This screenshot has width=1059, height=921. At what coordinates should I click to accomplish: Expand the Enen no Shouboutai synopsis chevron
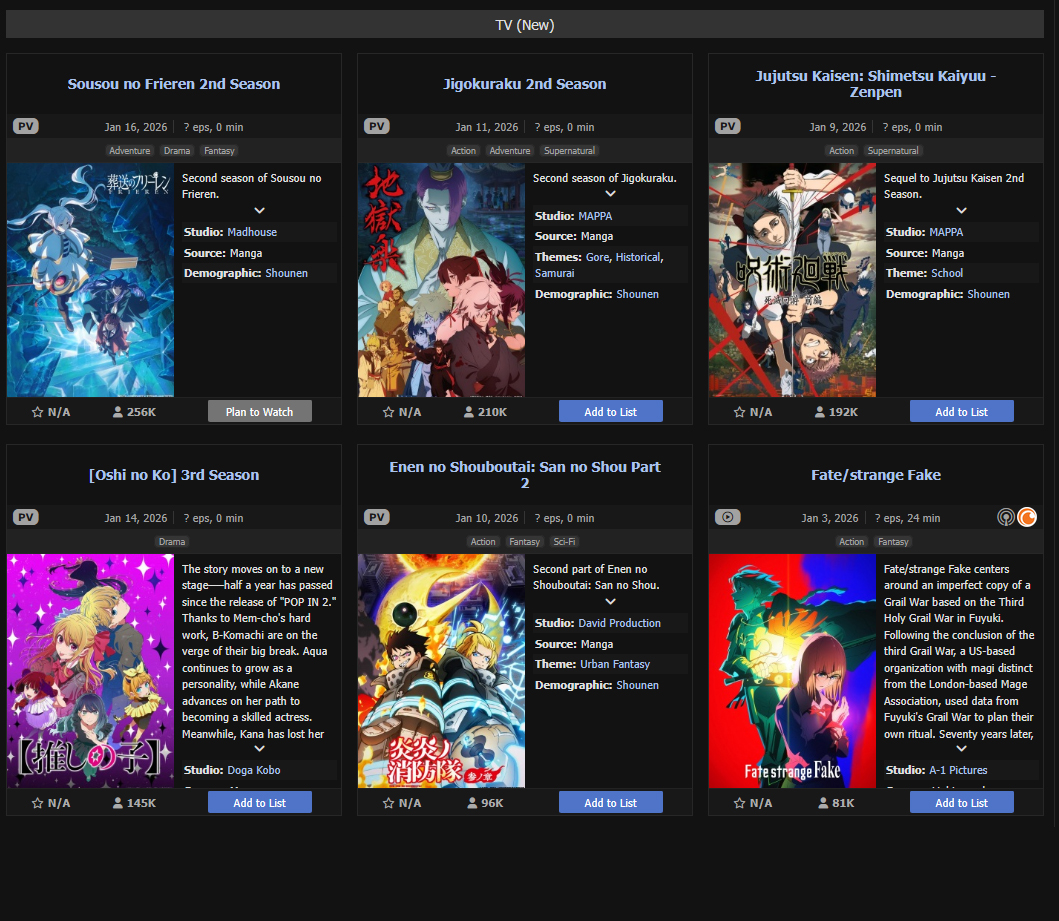[x=611, y=601]
